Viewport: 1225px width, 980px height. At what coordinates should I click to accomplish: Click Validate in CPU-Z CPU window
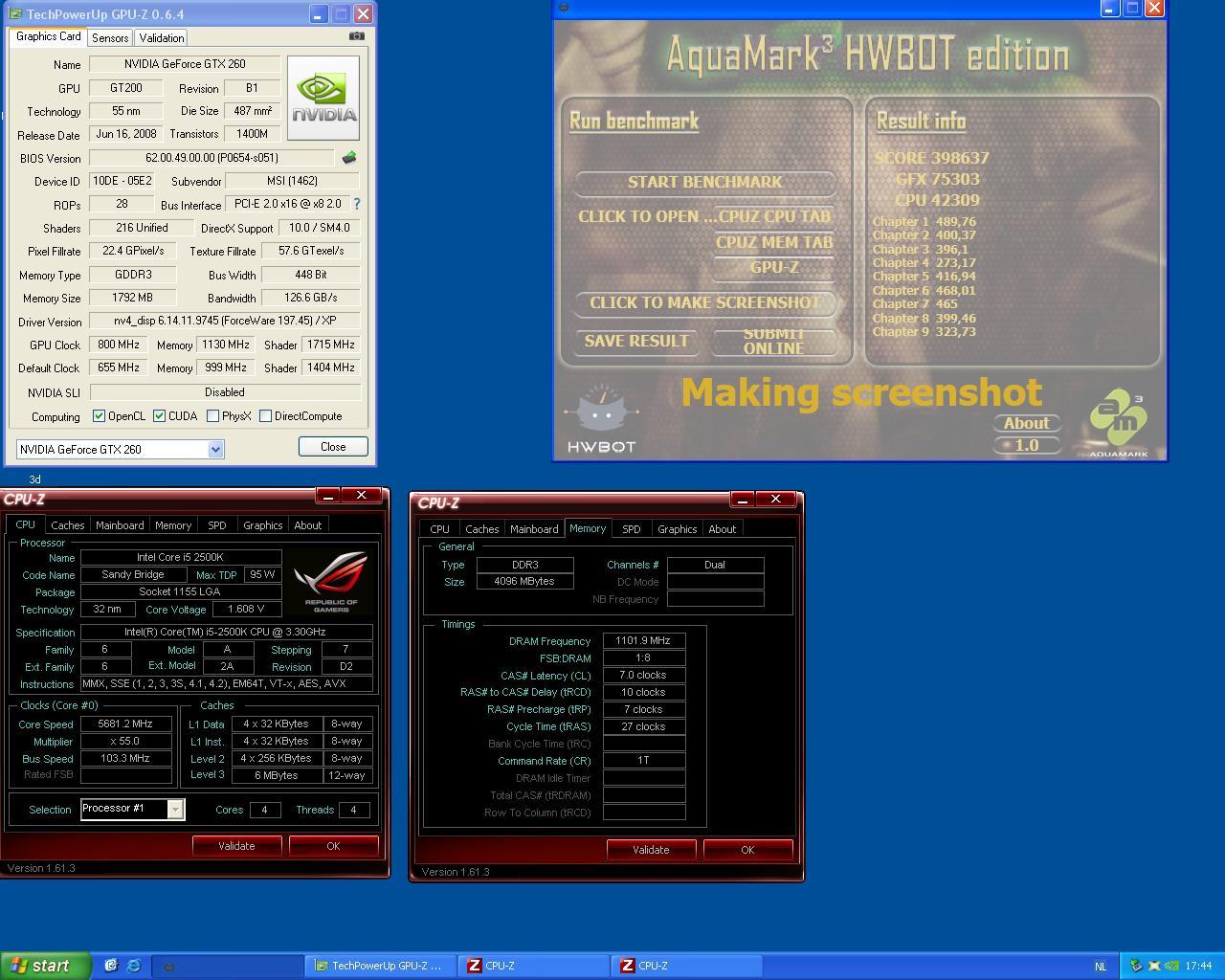pyautogui.click(x=236, y=846)
